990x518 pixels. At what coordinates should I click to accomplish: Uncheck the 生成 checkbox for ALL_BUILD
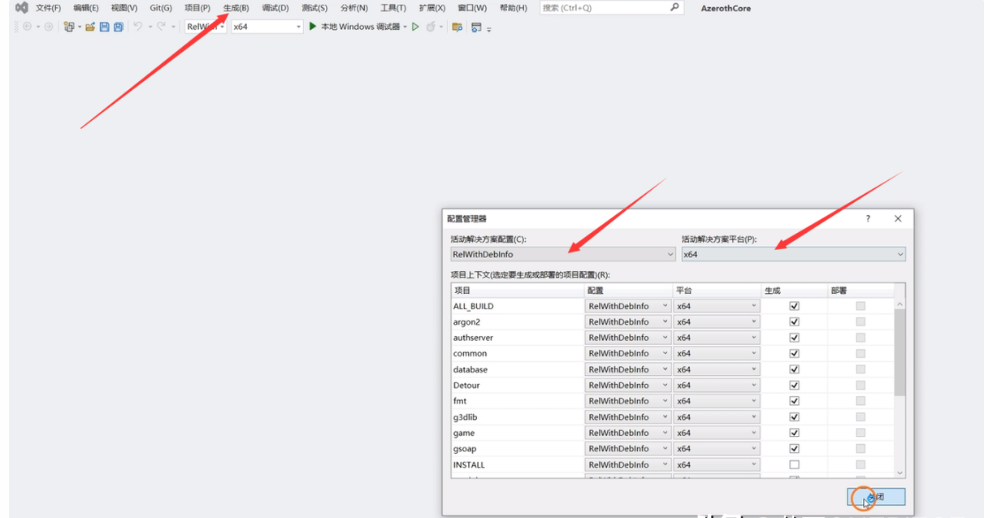coord(794,306)
